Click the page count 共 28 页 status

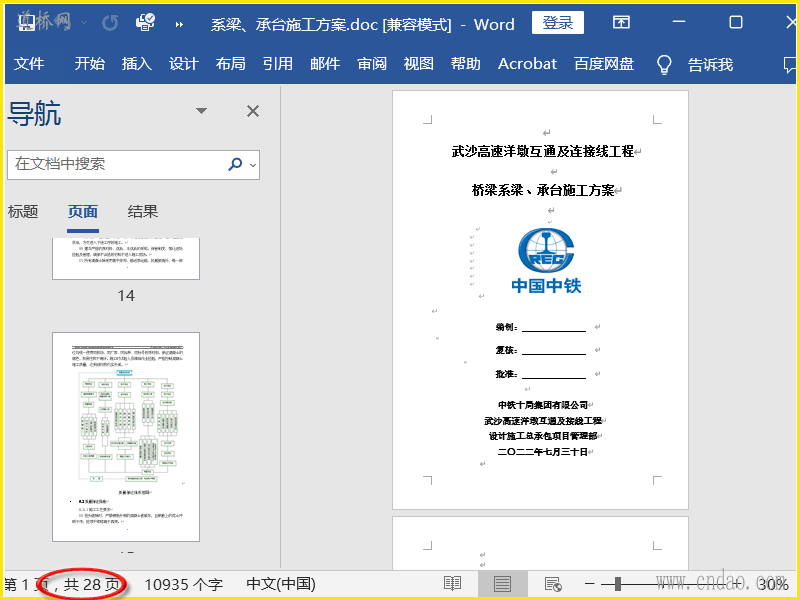pos(91,584)
